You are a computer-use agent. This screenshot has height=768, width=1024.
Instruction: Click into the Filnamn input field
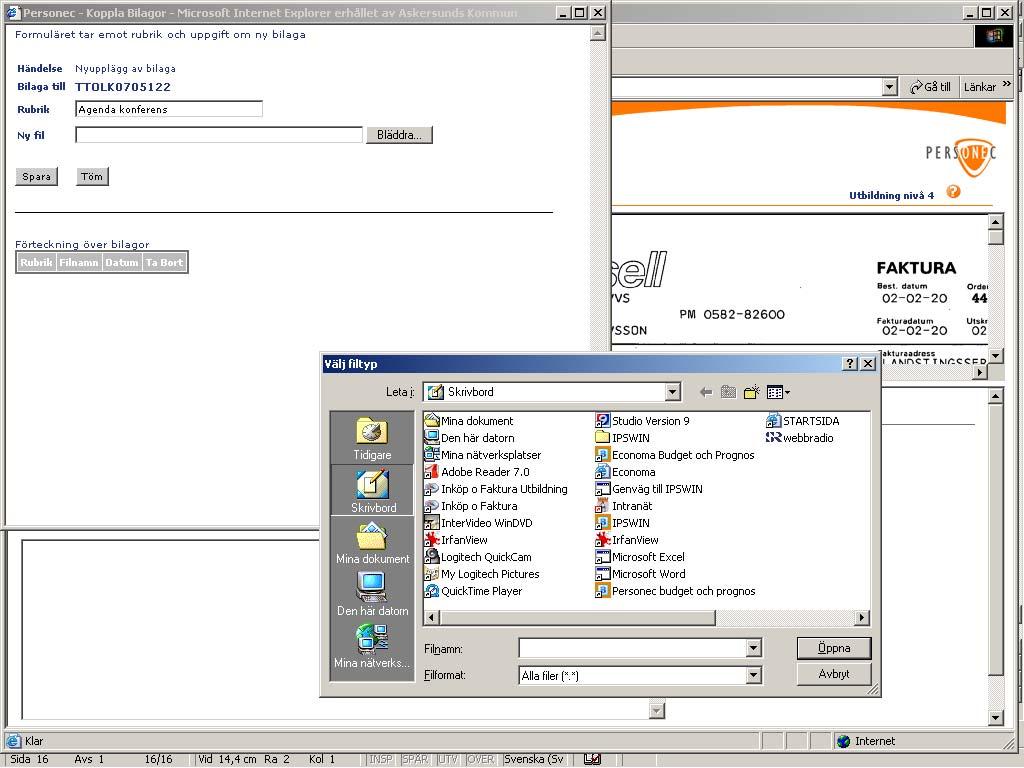[x=632, y=648]
